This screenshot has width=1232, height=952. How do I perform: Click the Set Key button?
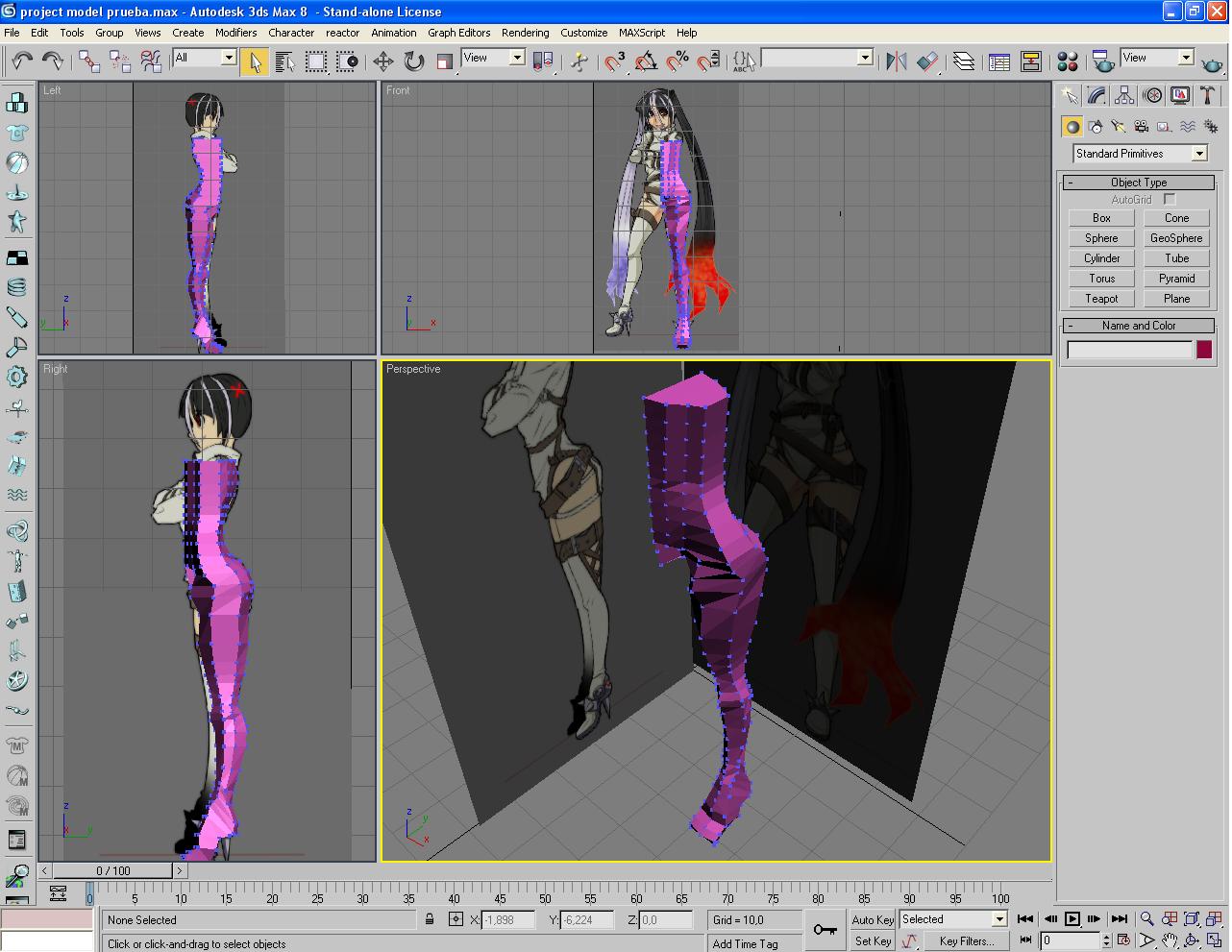(873, 941)
